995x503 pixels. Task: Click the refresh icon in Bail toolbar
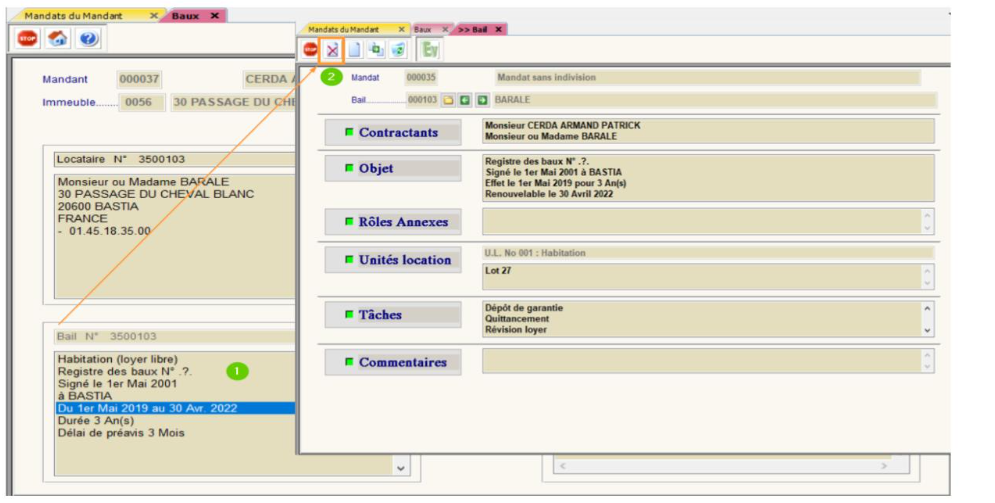tap(398, 49)
